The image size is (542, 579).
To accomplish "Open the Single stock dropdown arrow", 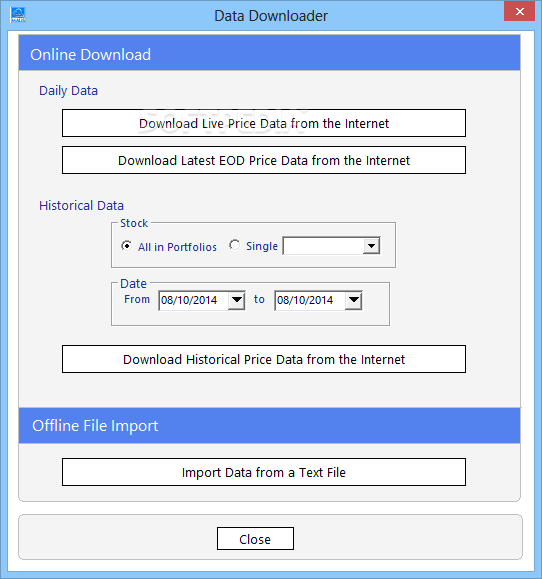I will 371,246.
